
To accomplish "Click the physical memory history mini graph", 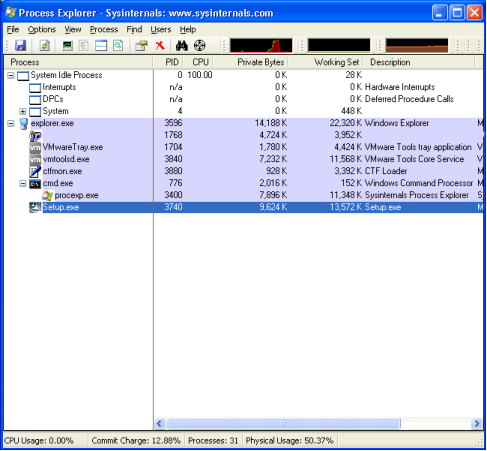I will (x=417, y=45).
